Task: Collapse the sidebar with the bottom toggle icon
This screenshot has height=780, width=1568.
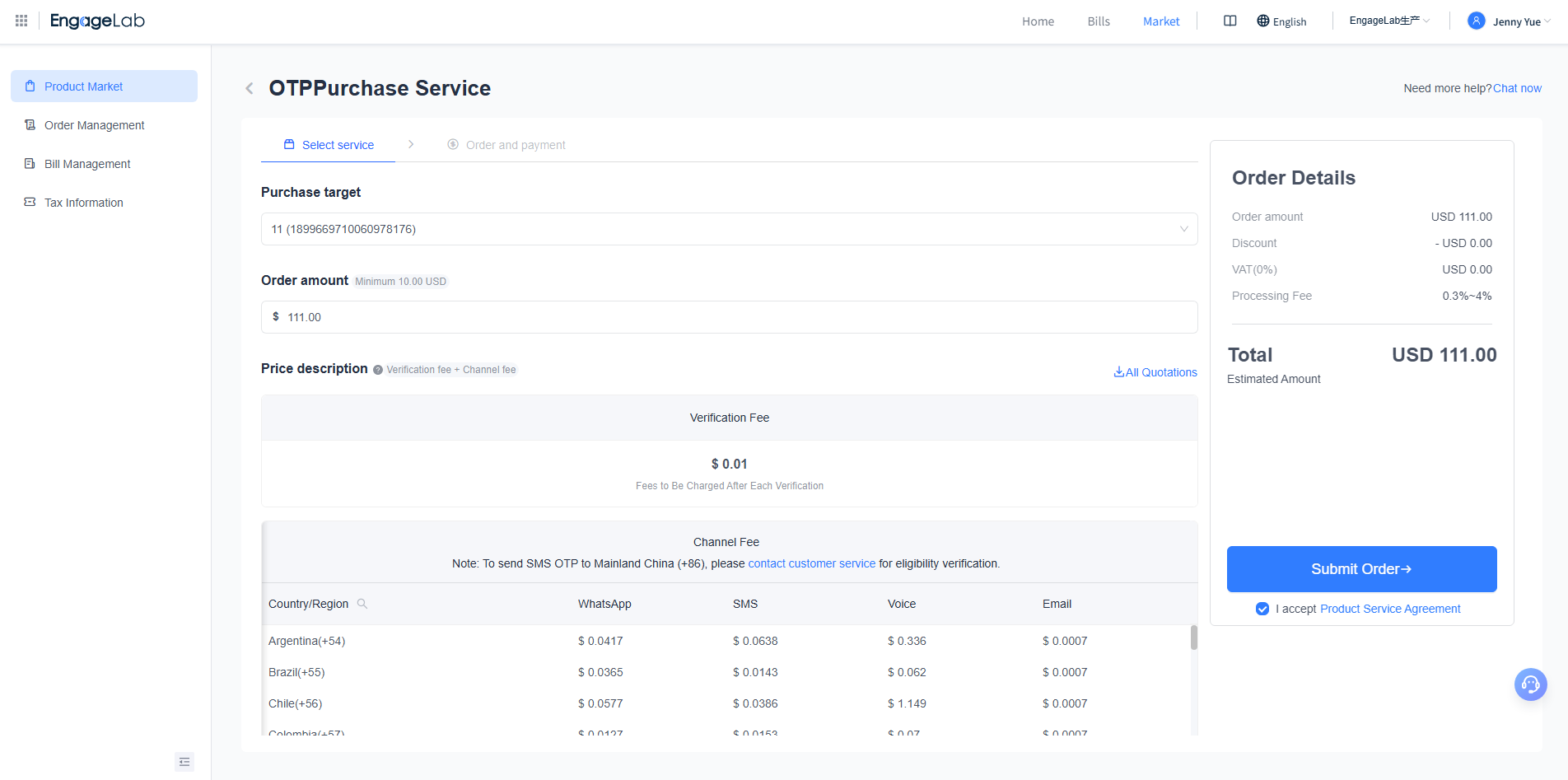Action: point(184,762)
